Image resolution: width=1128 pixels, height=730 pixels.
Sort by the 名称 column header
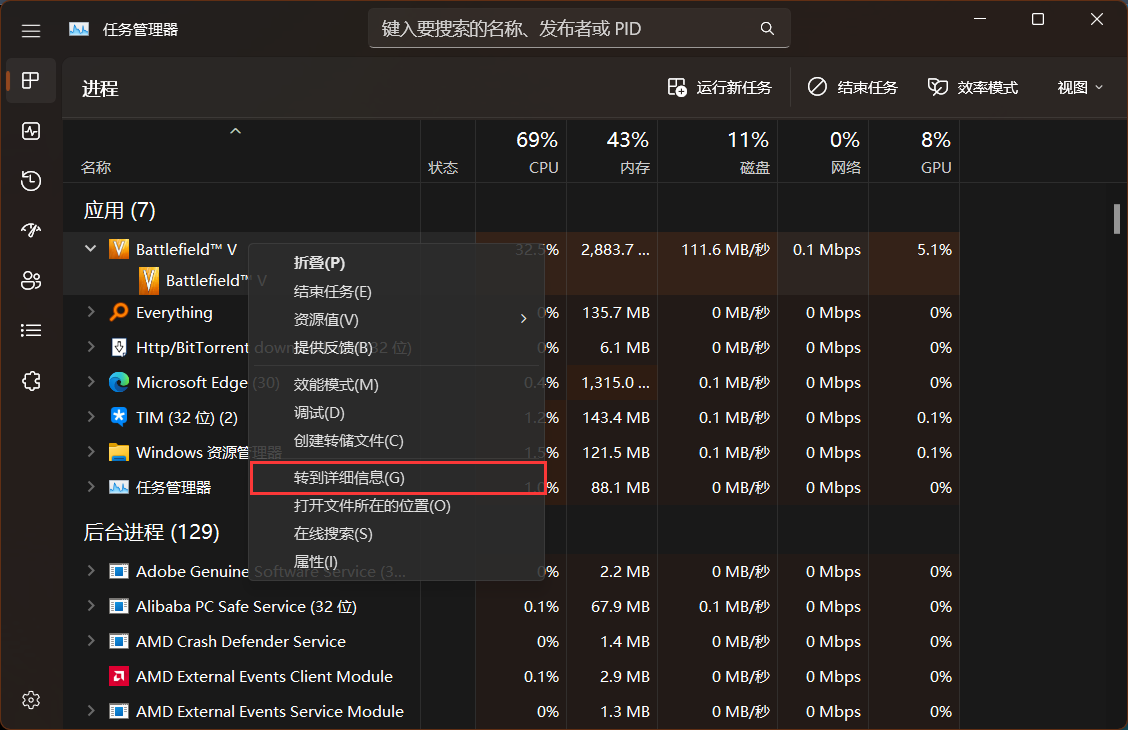point(242,151)
